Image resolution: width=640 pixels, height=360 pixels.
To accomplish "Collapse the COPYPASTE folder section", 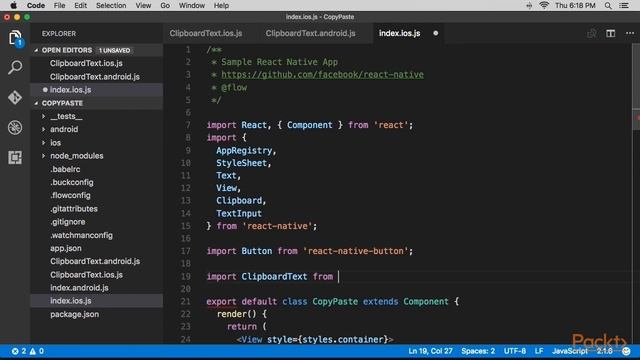I will 36,103.
